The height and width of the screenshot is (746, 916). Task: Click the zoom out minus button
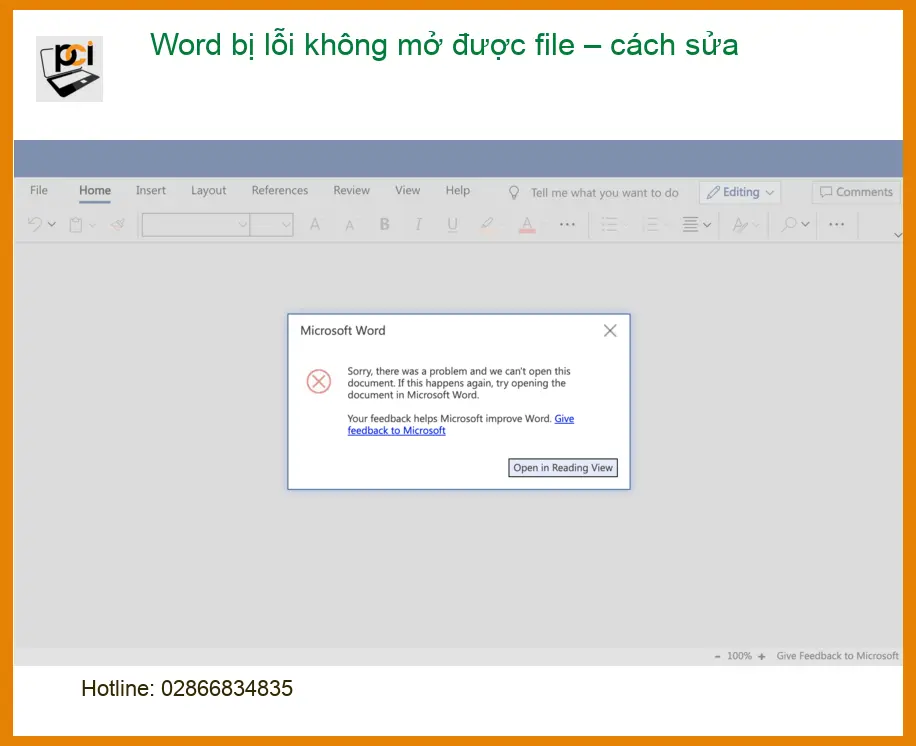click(x=717, y=657)
